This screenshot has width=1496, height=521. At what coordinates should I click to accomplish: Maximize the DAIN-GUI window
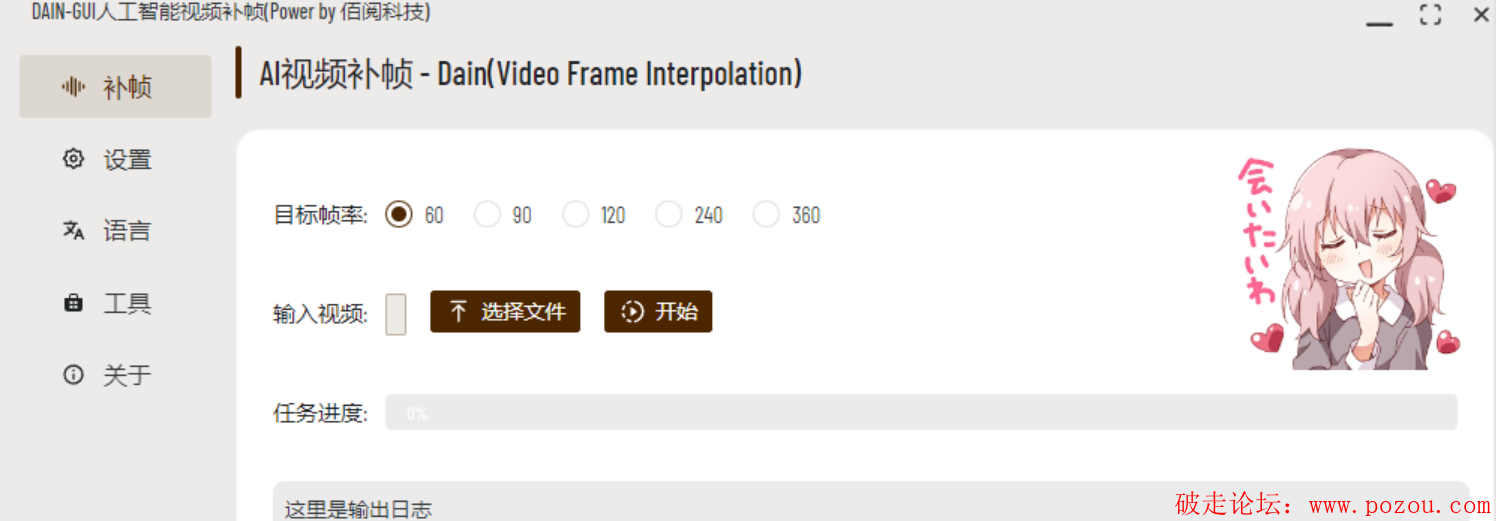1431,14
